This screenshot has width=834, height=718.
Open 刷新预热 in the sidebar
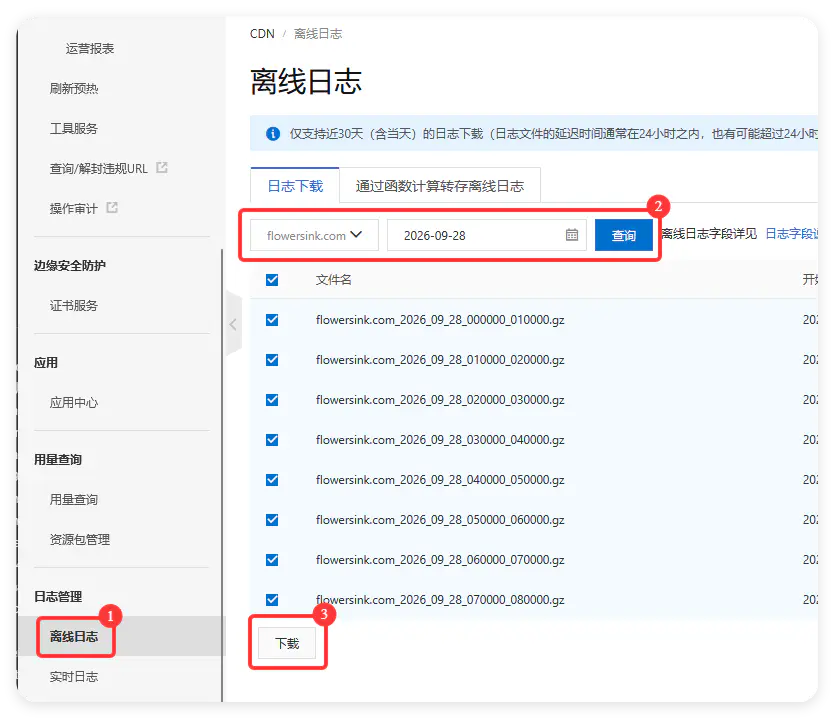coord(74,88)
